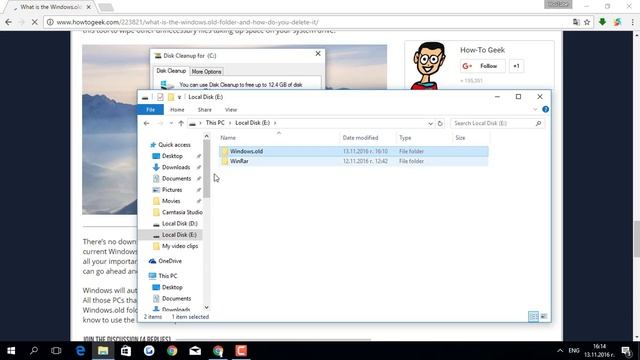Viewport: 640px width, 360px height.
Task: Open Downloads under Quick access
Action: [x=176, y=167]
